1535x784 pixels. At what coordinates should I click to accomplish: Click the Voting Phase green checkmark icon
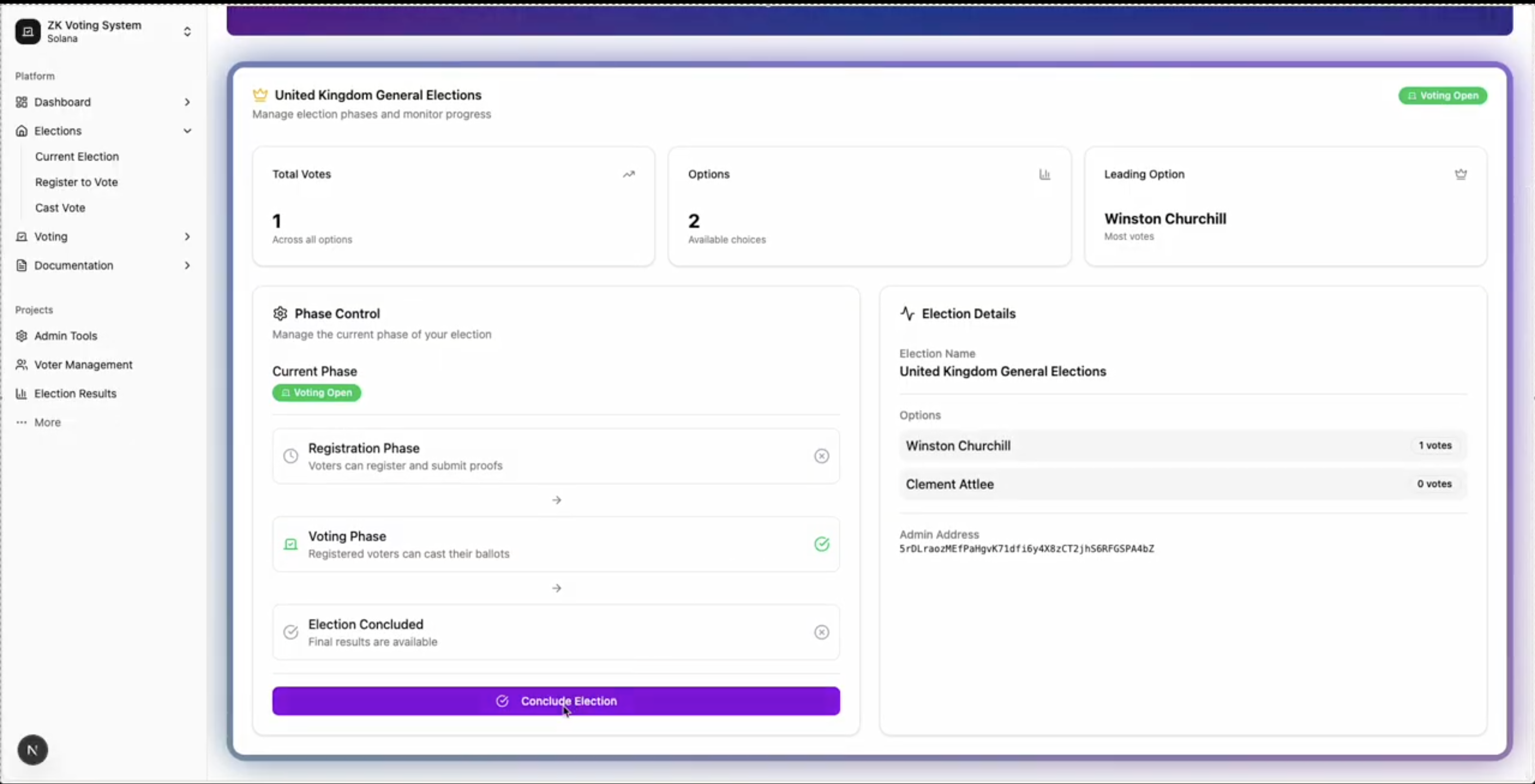(821, 544)
